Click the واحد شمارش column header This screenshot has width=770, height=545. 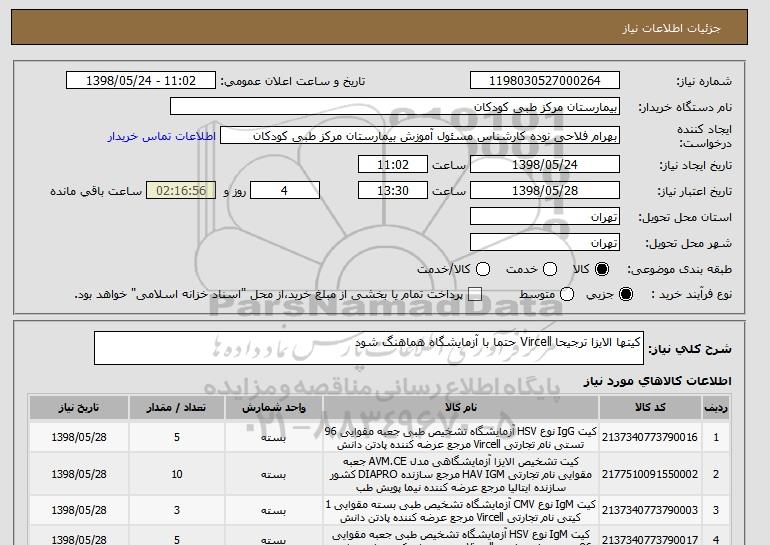274,408
